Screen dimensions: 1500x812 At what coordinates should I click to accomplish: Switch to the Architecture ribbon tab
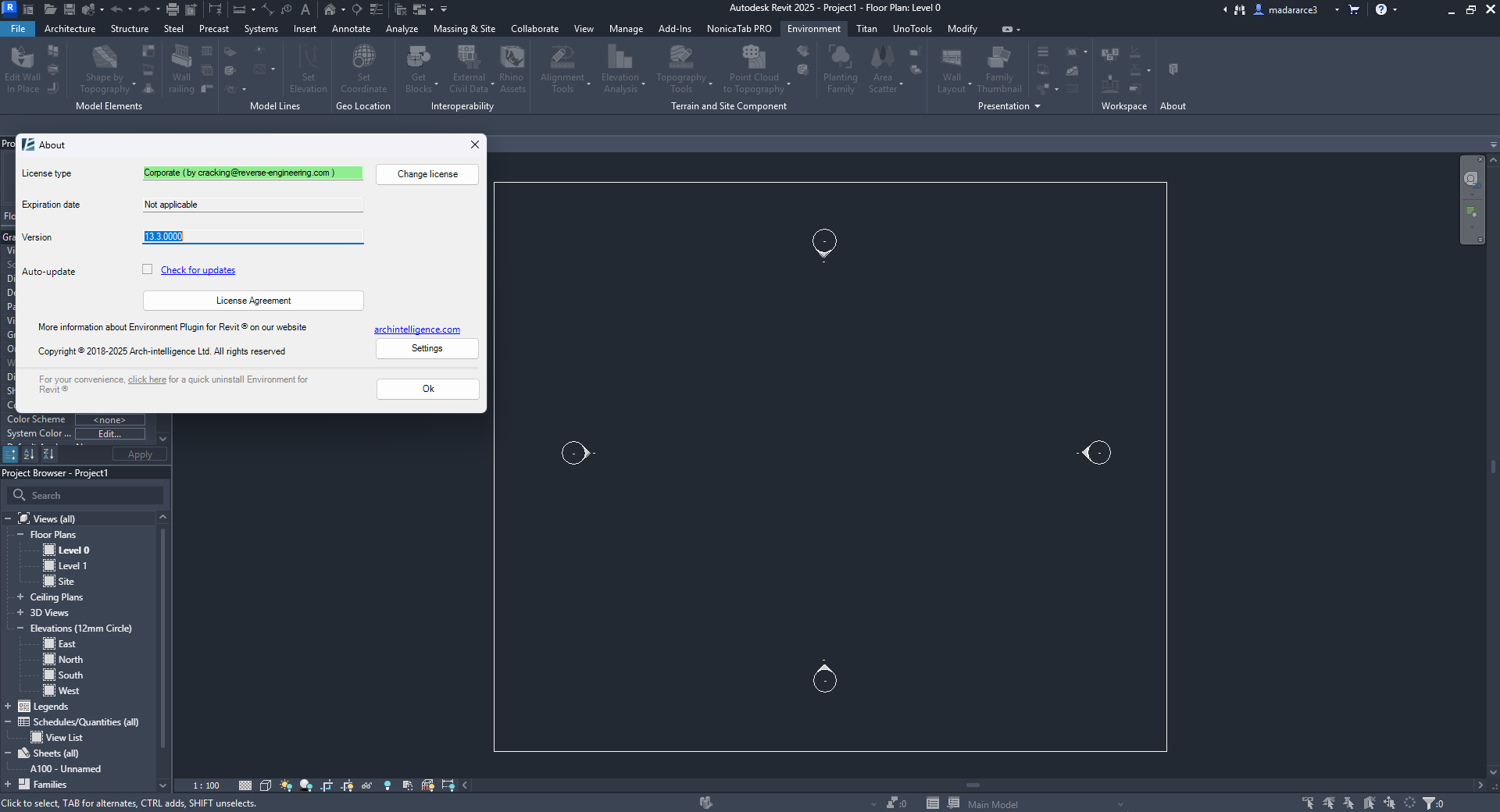[x=70, y=29]
